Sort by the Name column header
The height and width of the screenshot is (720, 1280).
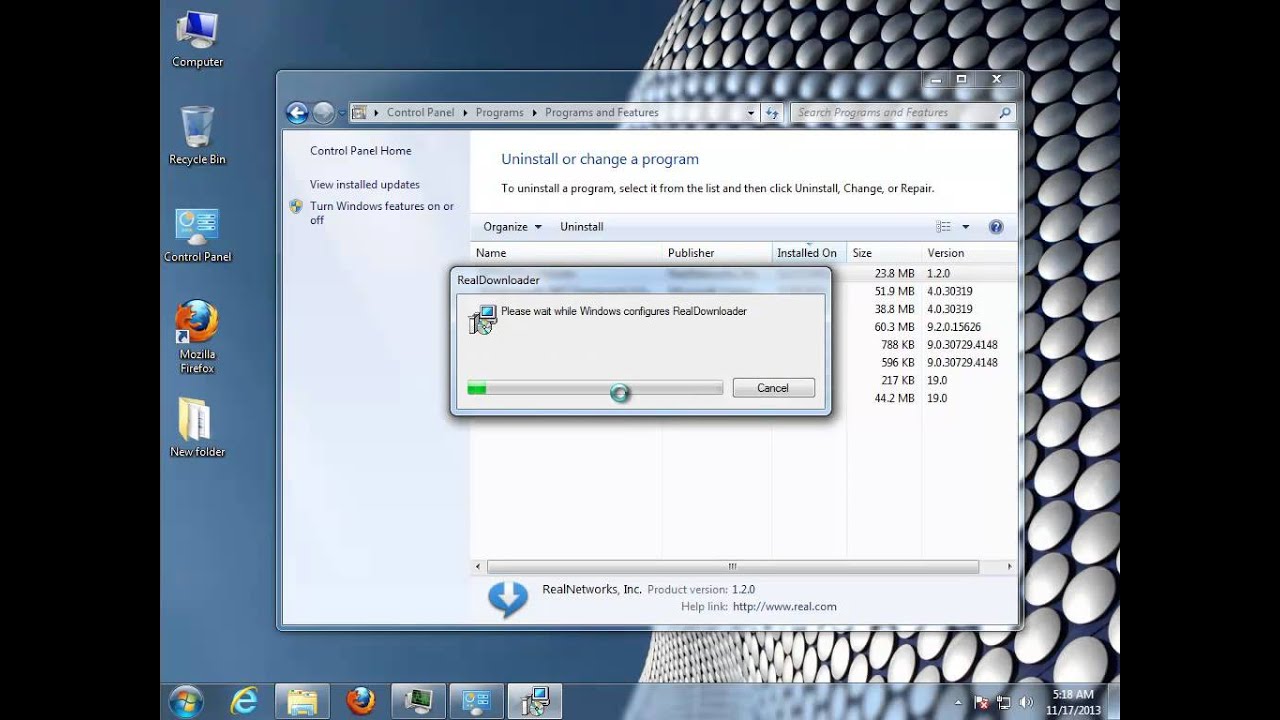(566, 253)
